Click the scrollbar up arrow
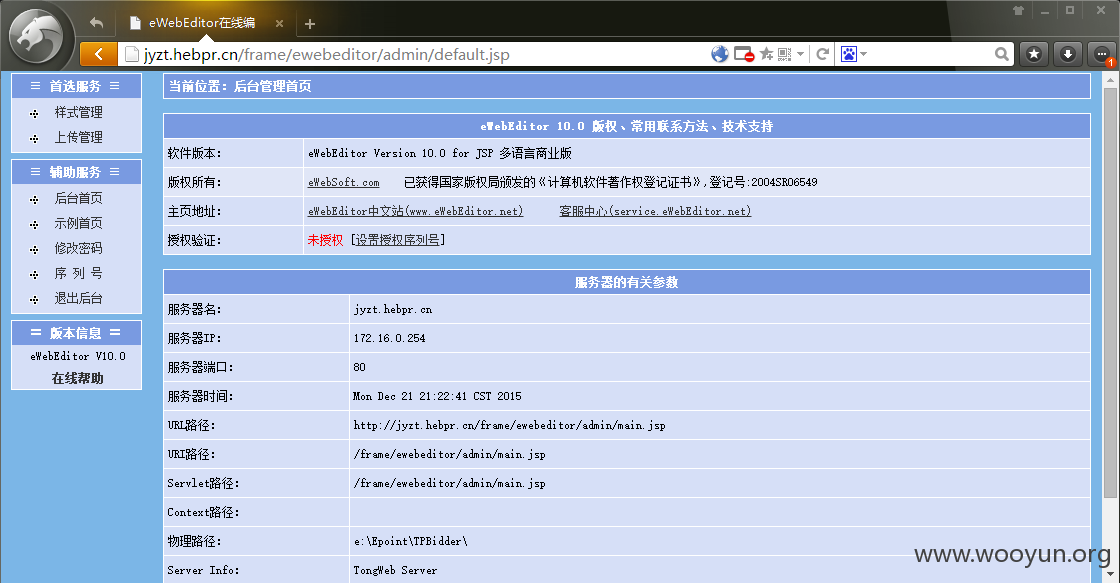 coord(1110,79)
